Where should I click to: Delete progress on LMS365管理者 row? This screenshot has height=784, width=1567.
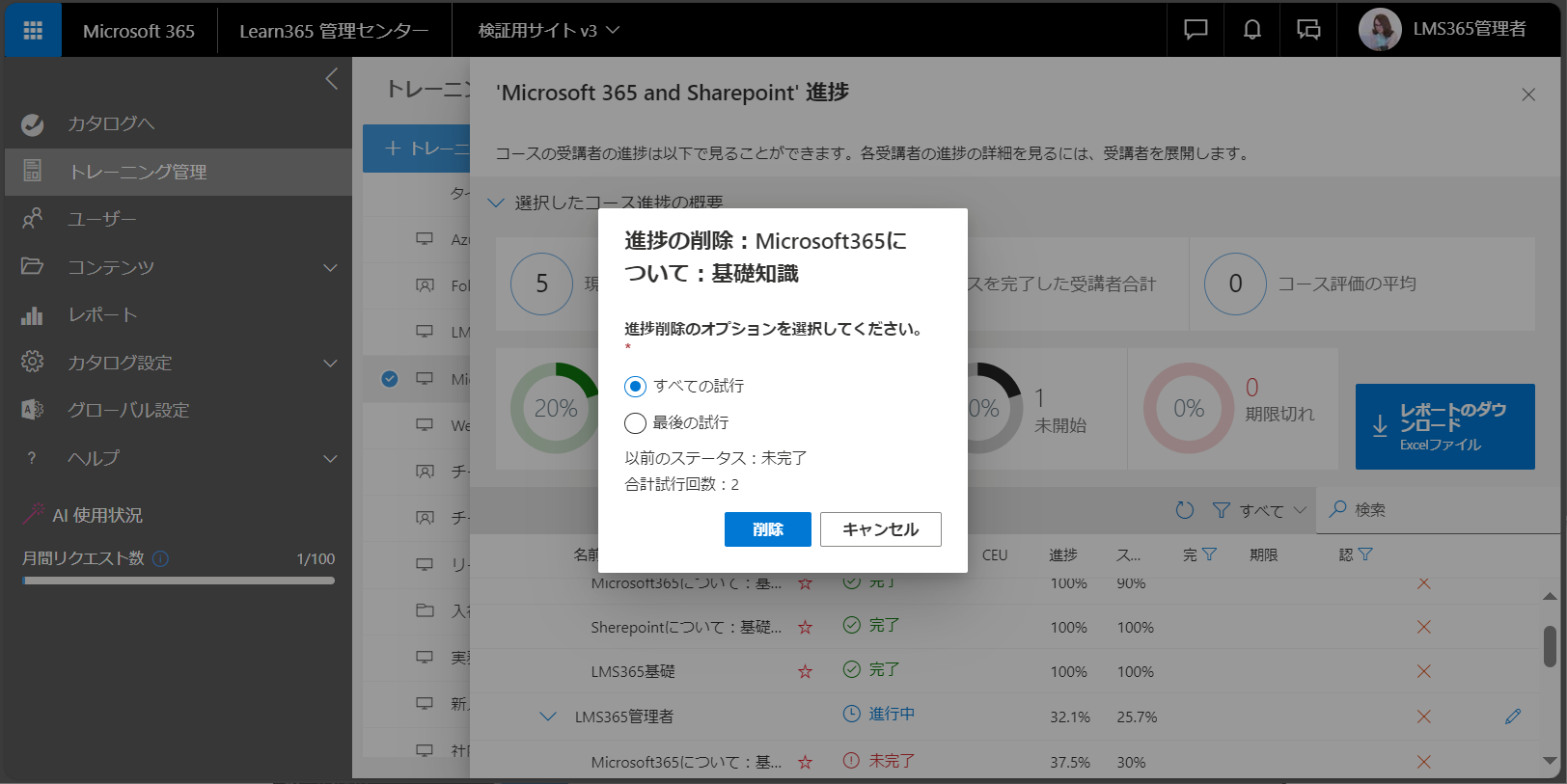tap(1423, 716)
